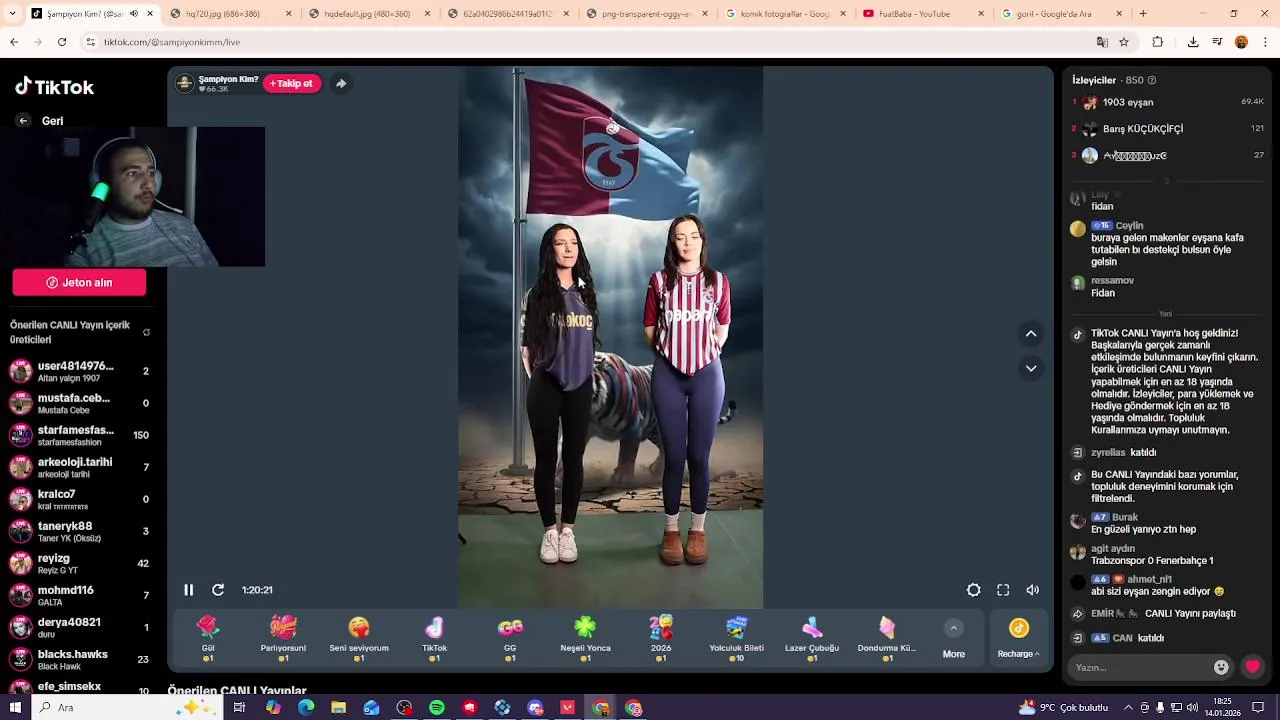Send the Dondurma Kü... gift
1280x720 pixels.
click(x=887, y=637)
